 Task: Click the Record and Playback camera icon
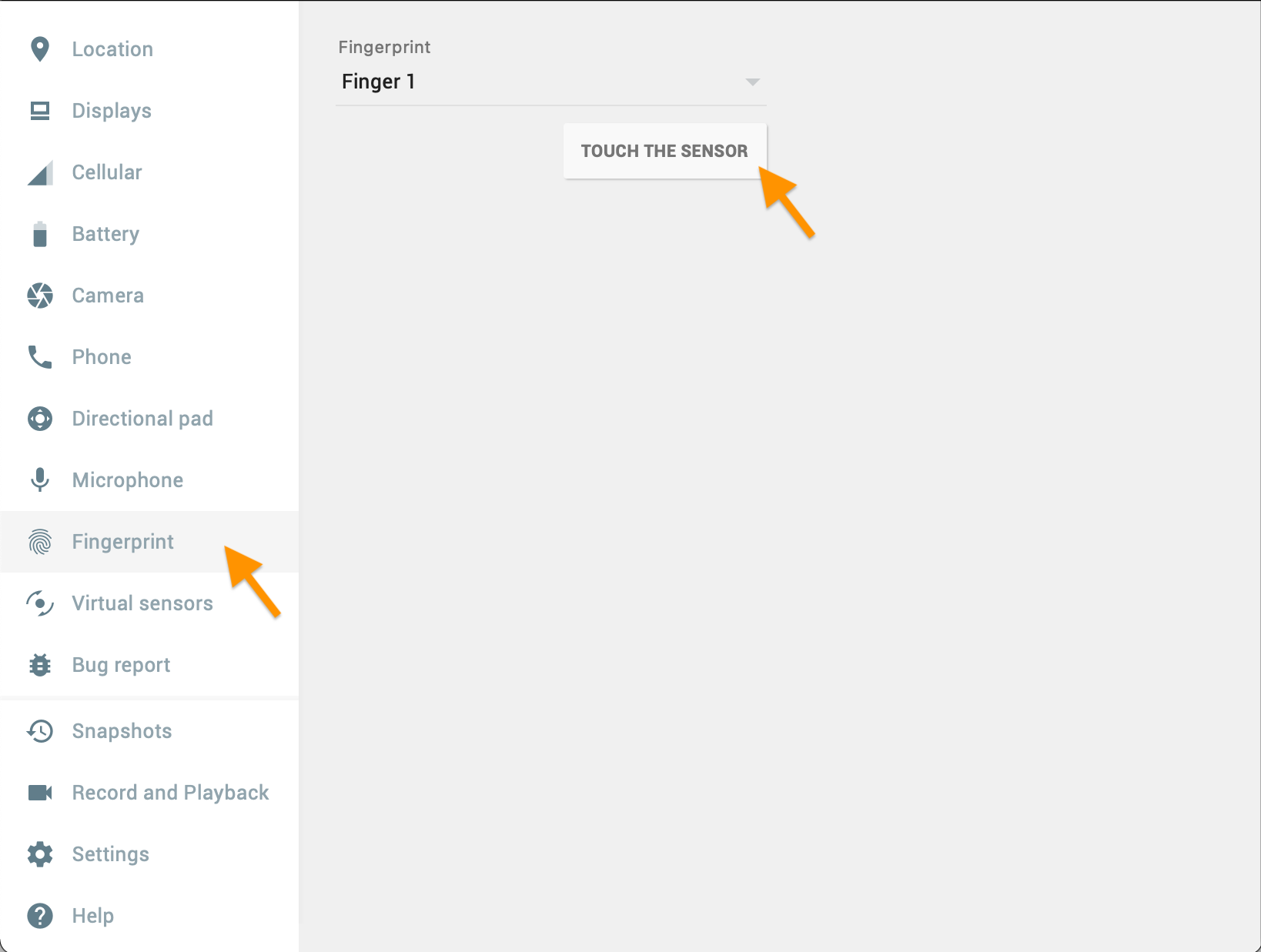[x=40, y=793]
